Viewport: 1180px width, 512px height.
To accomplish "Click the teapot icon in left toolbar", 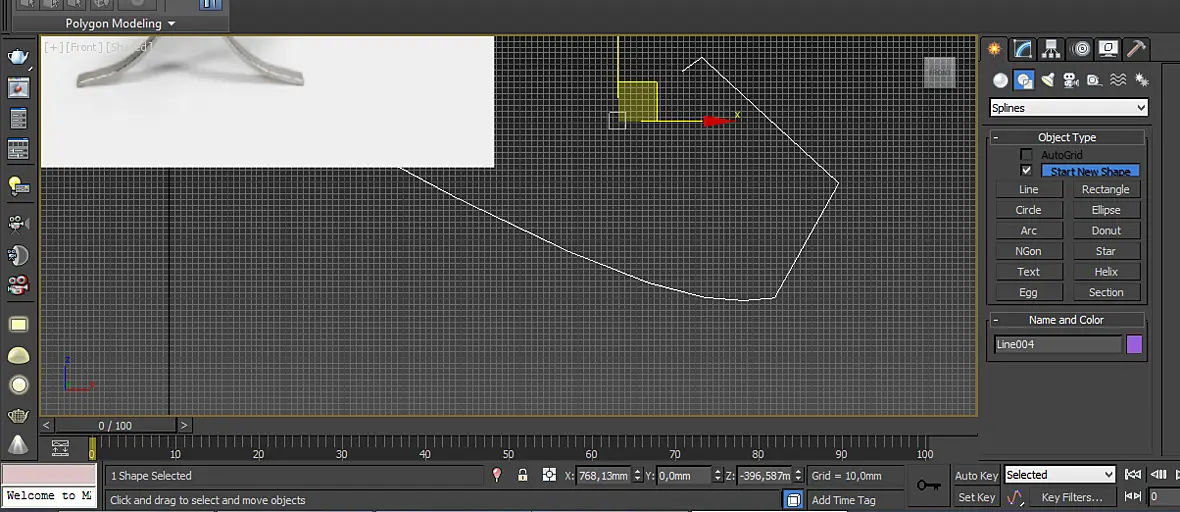I will point(18,57).
